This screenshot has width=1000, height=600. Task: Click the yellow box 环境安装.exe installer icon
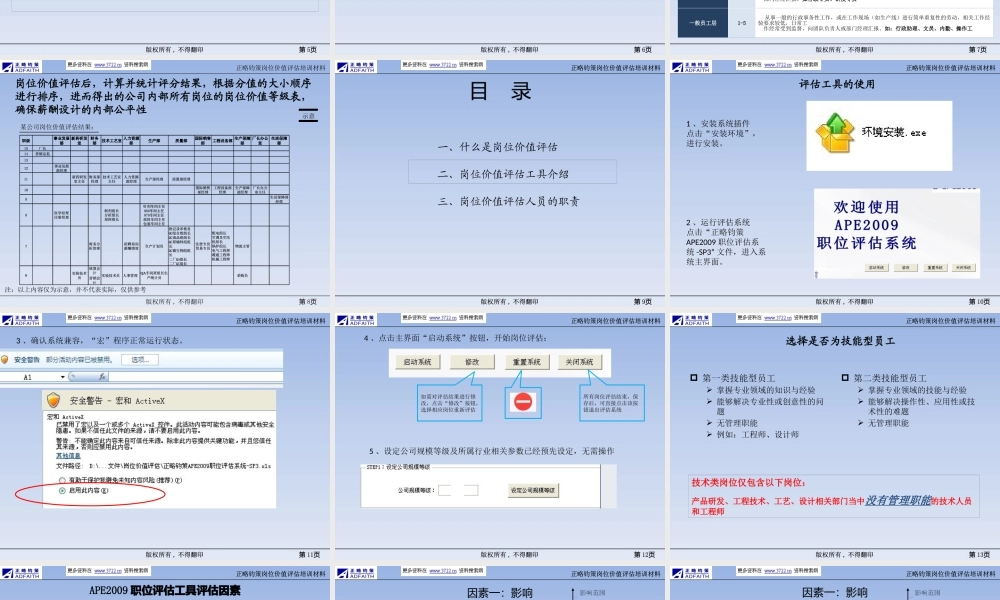(835, 133)
